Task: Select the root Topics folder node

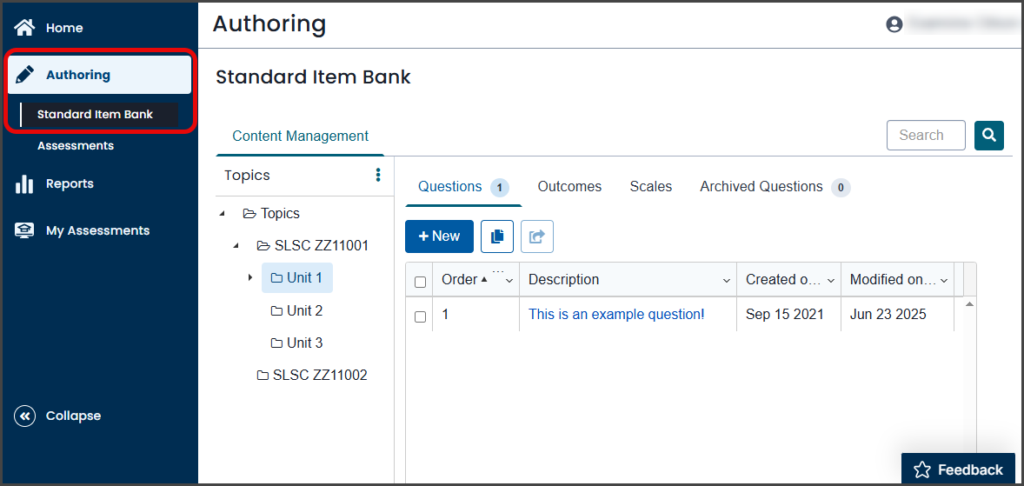Action: coord(271,214)
